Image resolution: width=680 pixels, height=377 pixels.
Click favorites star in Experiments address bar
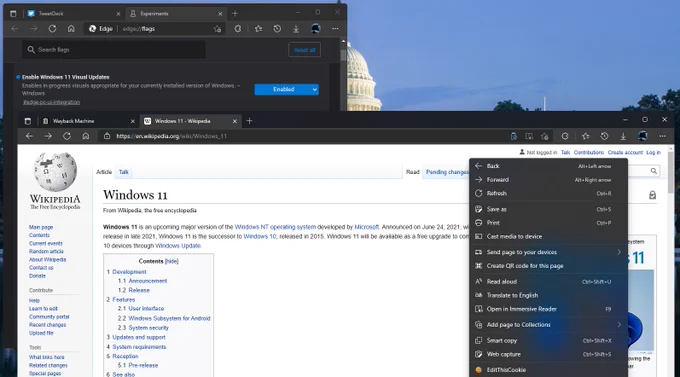click(x=217, y=29)
